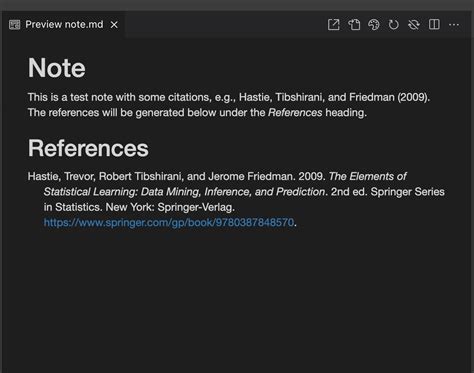Select the Preview note.md tab
The image size is (474, 373).
(63, 25)
